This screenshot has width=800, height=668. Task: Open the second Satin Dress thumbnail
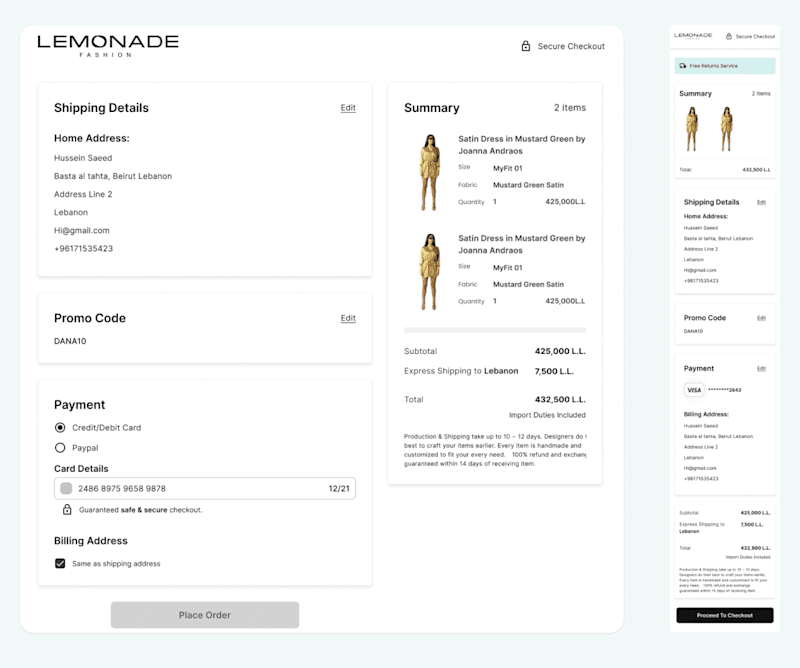pos(430,271)
